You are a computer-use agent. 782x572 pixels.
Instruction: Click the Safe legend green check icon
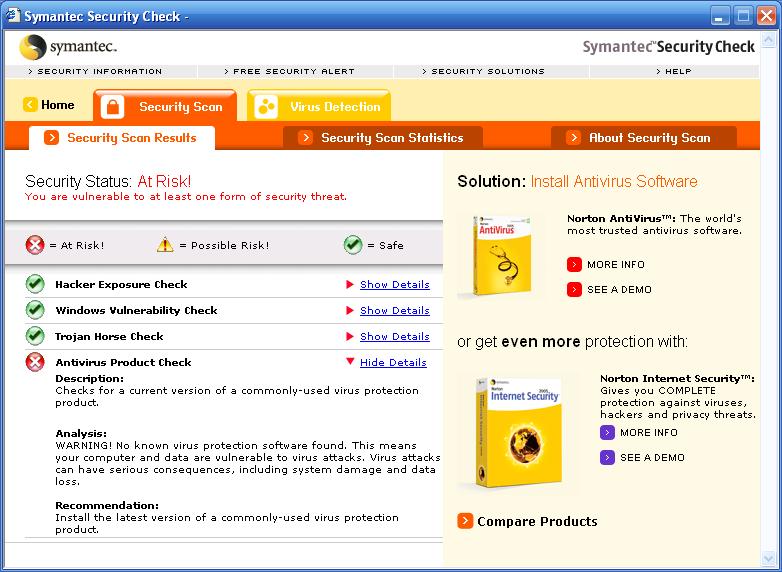pyautogui.click(x=353, y=245)
